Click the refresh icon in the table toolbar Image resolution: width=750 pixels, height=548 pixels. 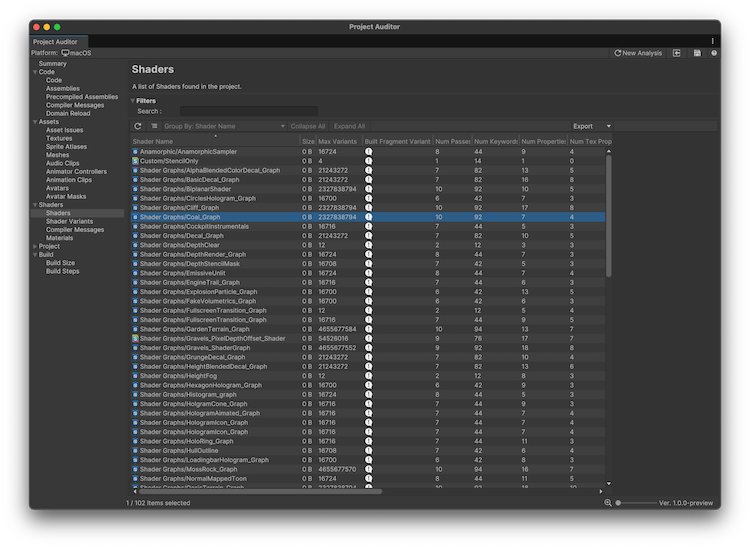(x=138, y=127)
